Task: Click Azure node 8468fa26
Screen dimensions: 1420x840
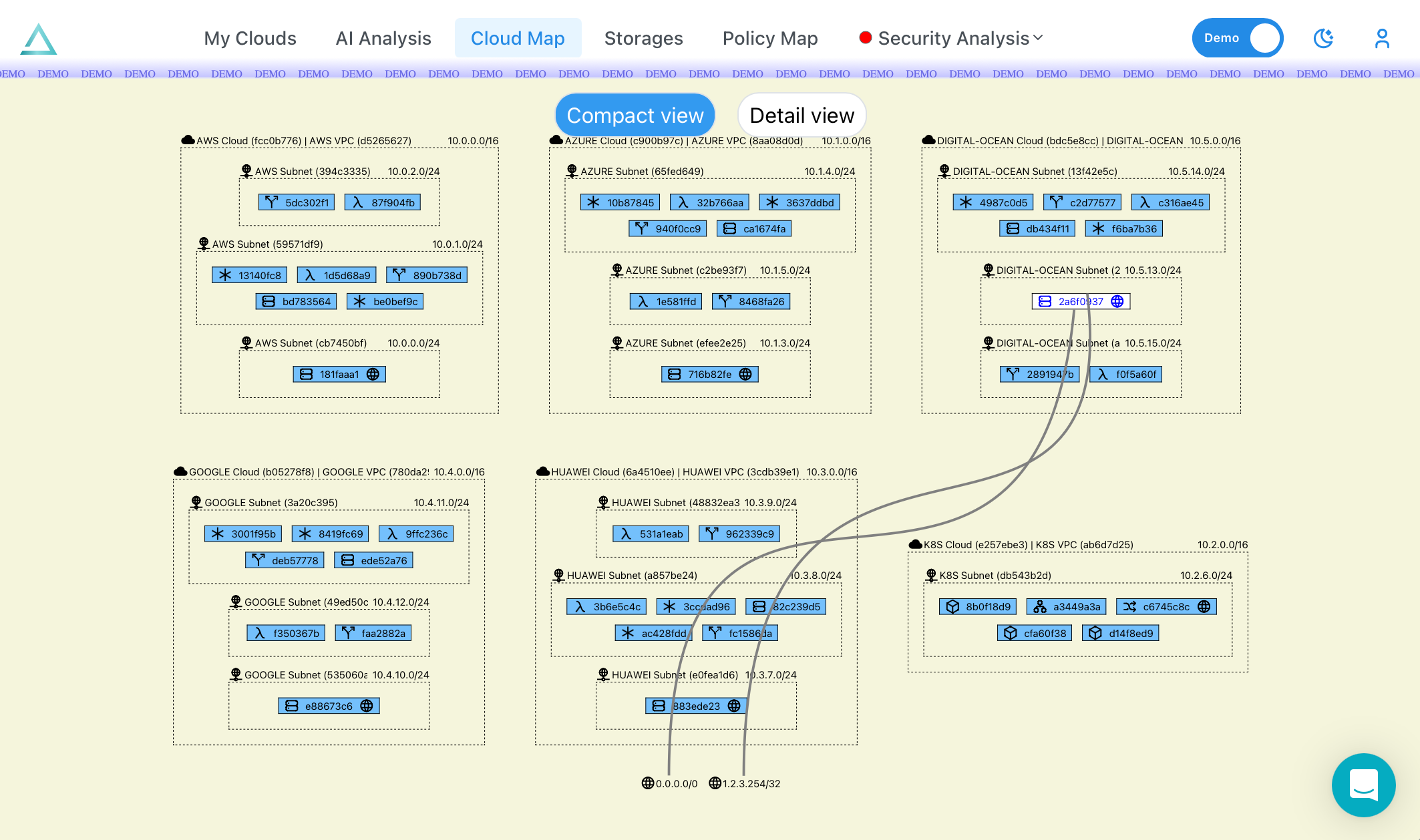Action: 751,302
